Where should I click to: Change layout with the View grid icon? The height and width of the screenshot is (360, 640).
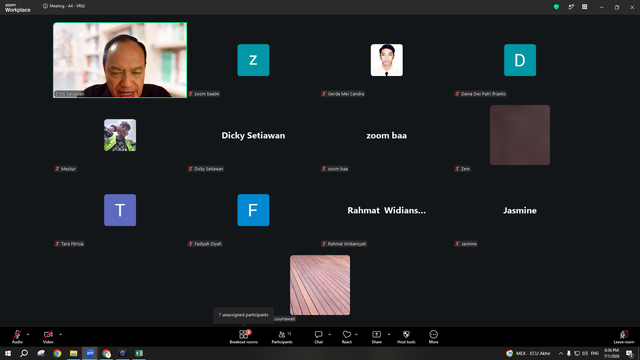[x=584, y=7]
